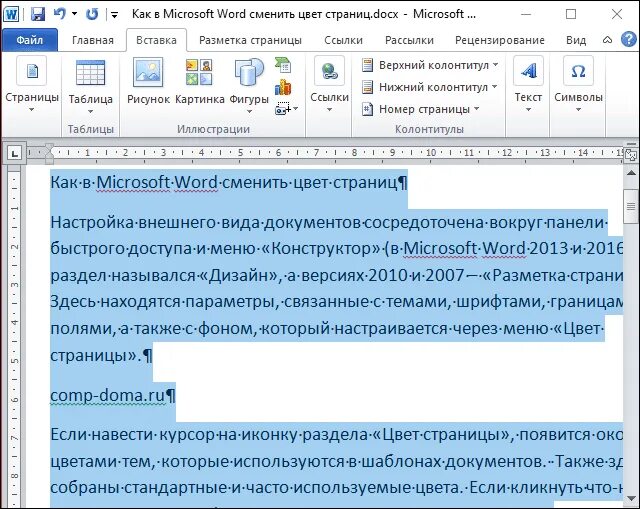
Task: Undo the last action
Action: coord(60,14)
